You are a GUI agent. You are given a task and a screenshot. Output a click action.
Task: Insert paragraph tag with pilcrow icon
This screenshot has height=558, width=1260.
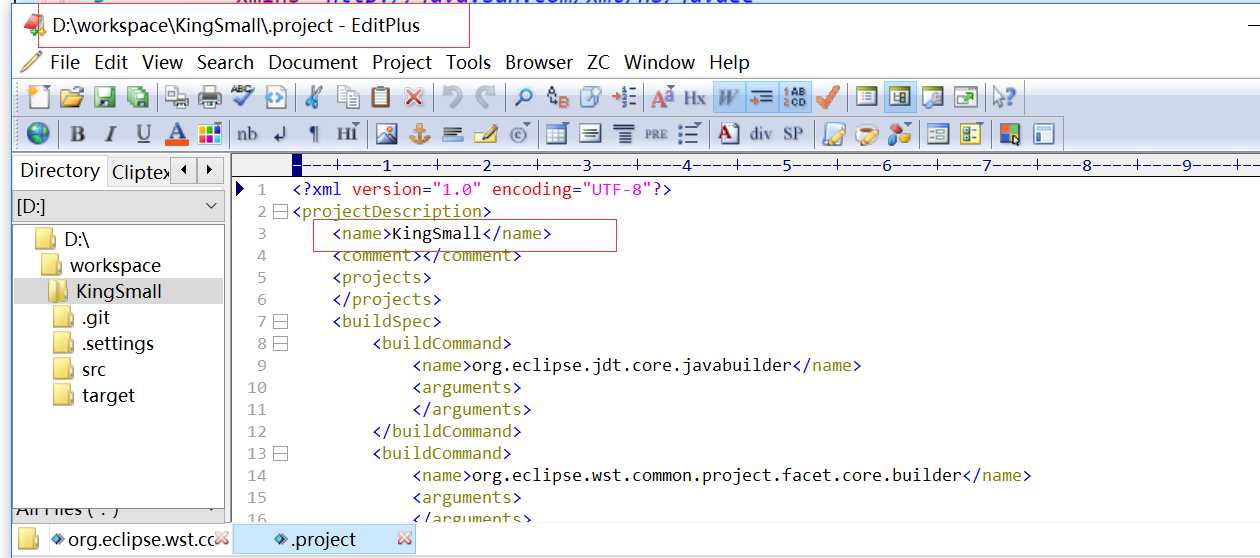[x=313, y=133]
